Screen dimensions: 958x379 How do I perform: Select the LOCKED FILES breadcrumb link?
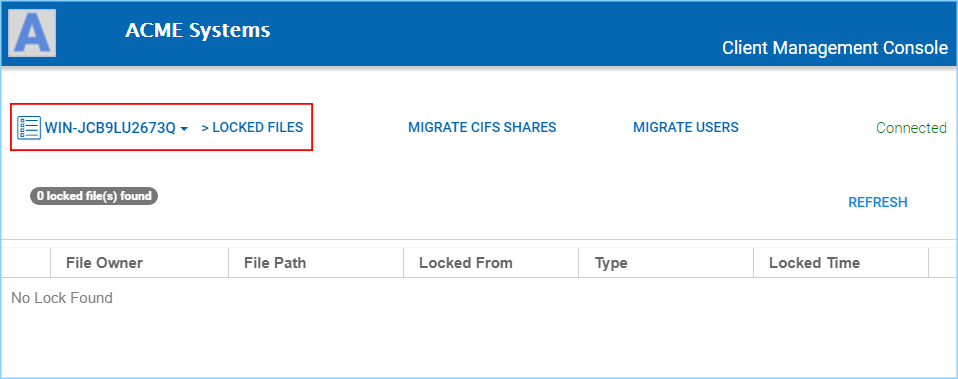click(252, 127)
